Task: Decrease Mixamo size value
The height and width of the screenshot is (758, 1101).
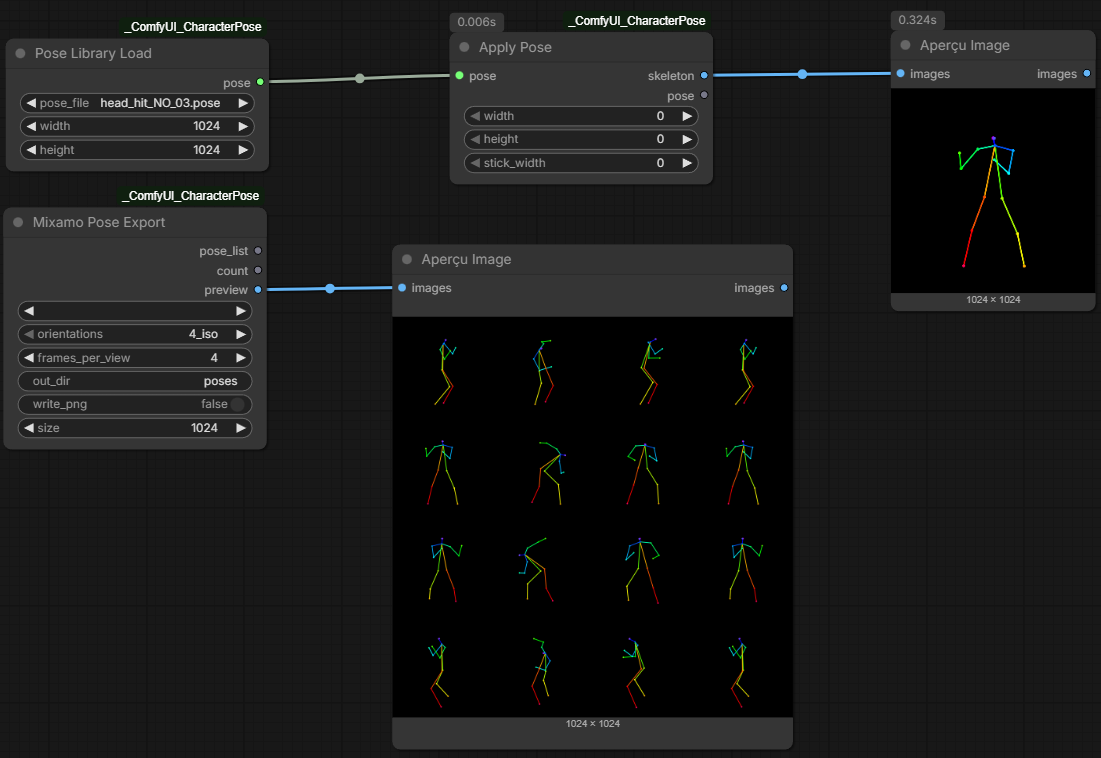Action: click(29, 428)
